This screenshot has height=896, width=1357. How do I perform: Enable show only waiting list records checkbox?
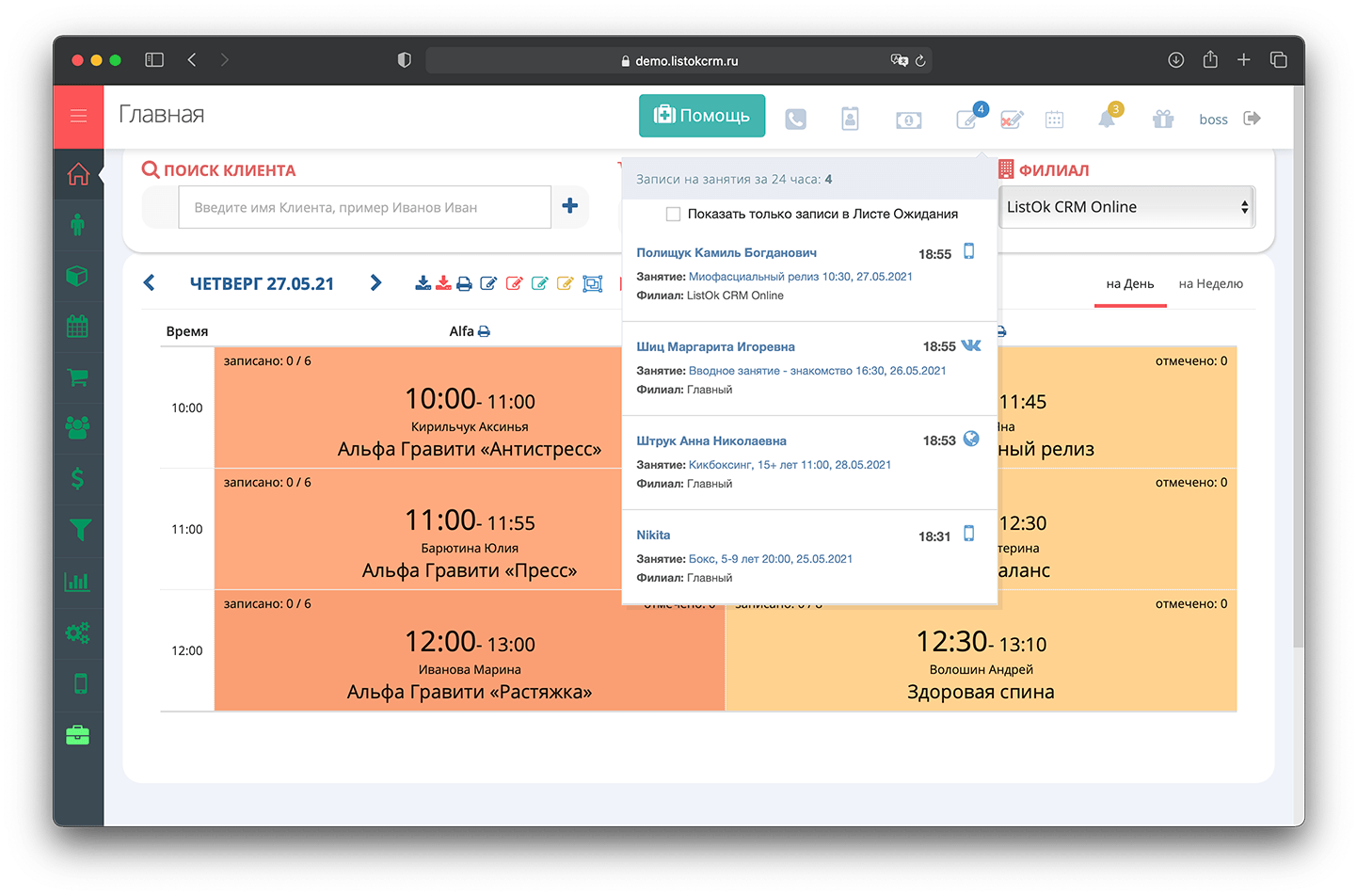tap(673, 215)
